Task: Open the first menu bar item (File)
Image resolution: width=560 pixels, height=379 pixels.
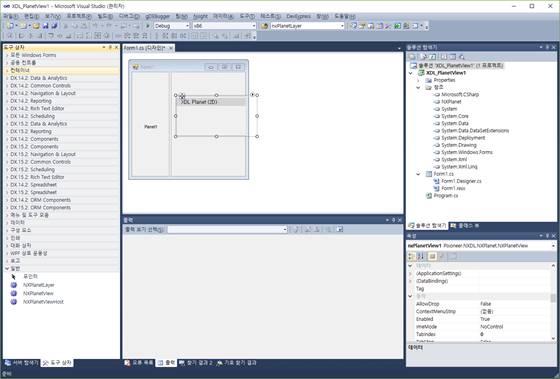Action: 10,16
